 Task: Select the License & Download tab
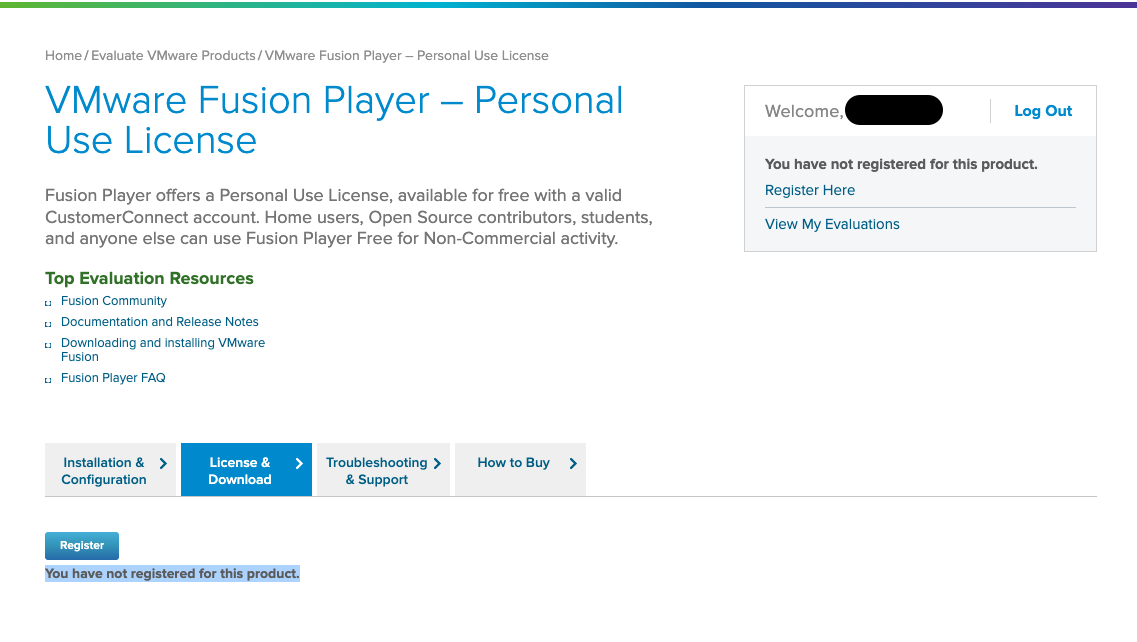point(247,470)
